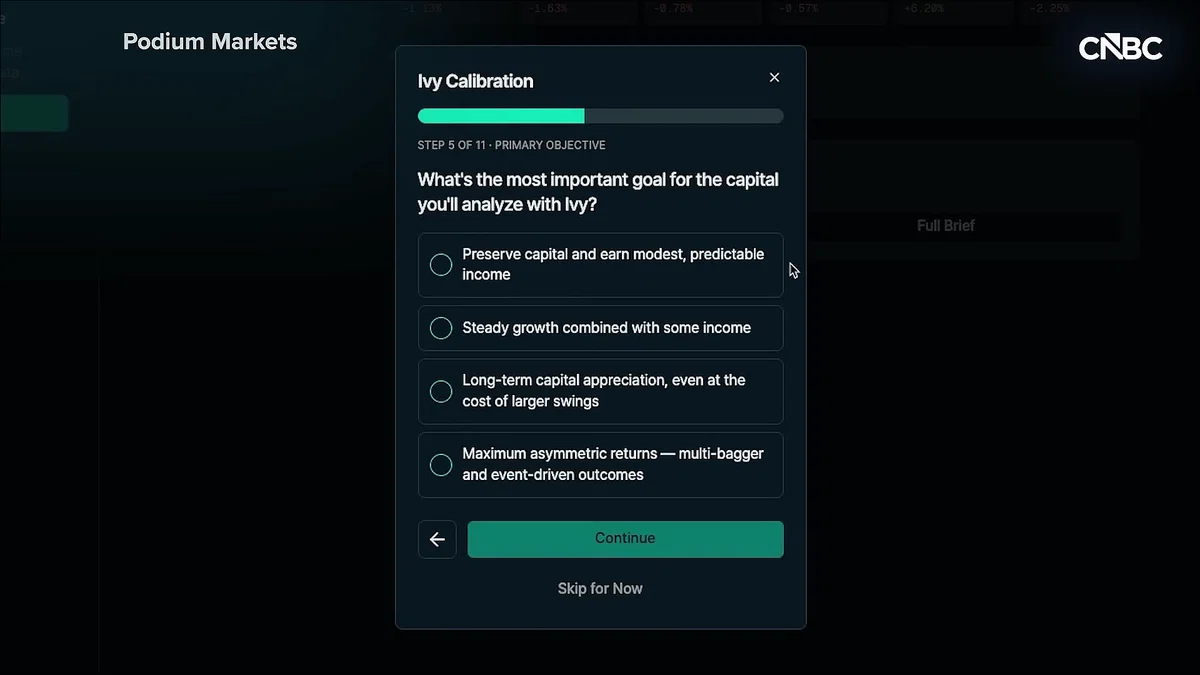Image resolution: width=1200 pixels, height=675 pixels.
Task: Open the dimmed Full Brief button
Action: (945, 226)
